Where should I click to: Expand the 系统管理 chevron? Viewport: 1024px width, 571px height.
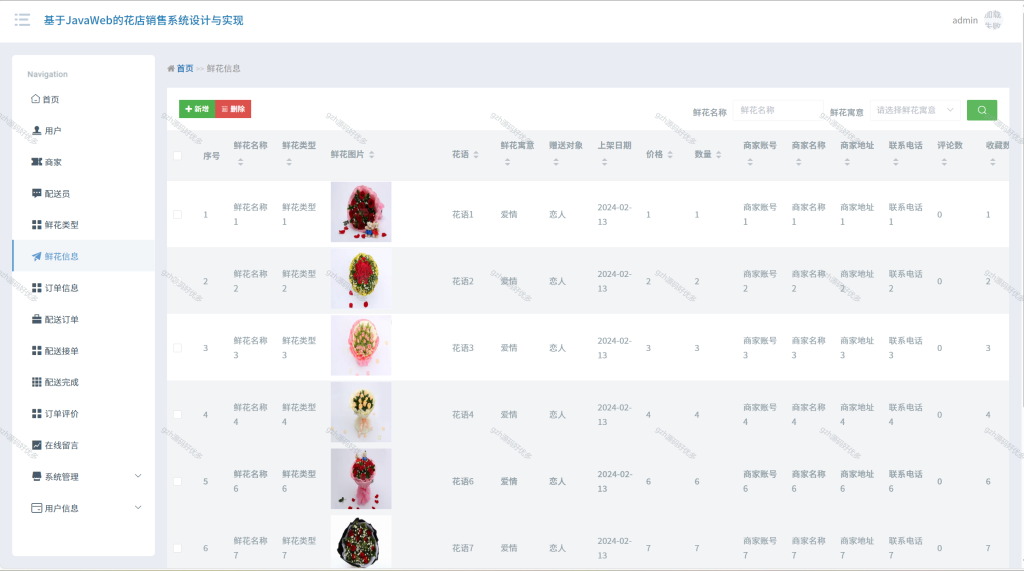coord(138,476)
